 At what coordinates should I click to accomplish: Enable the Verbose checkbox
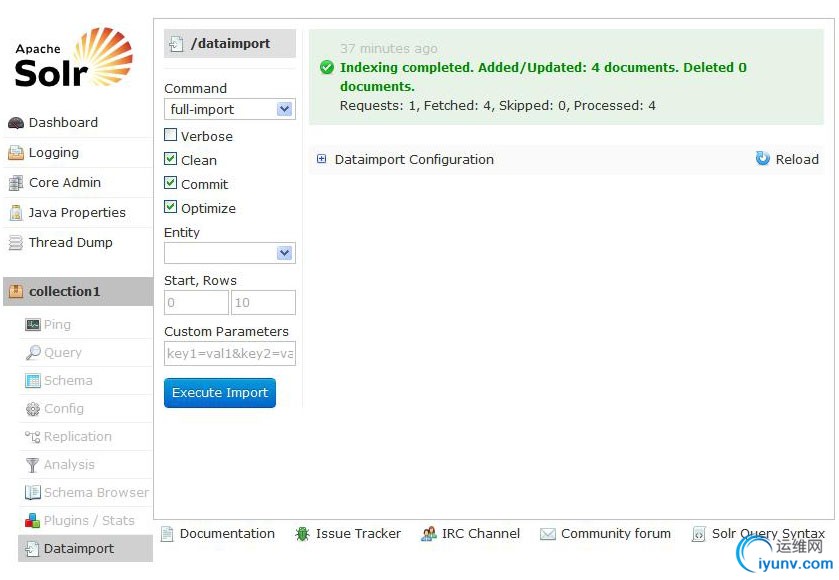170,135
